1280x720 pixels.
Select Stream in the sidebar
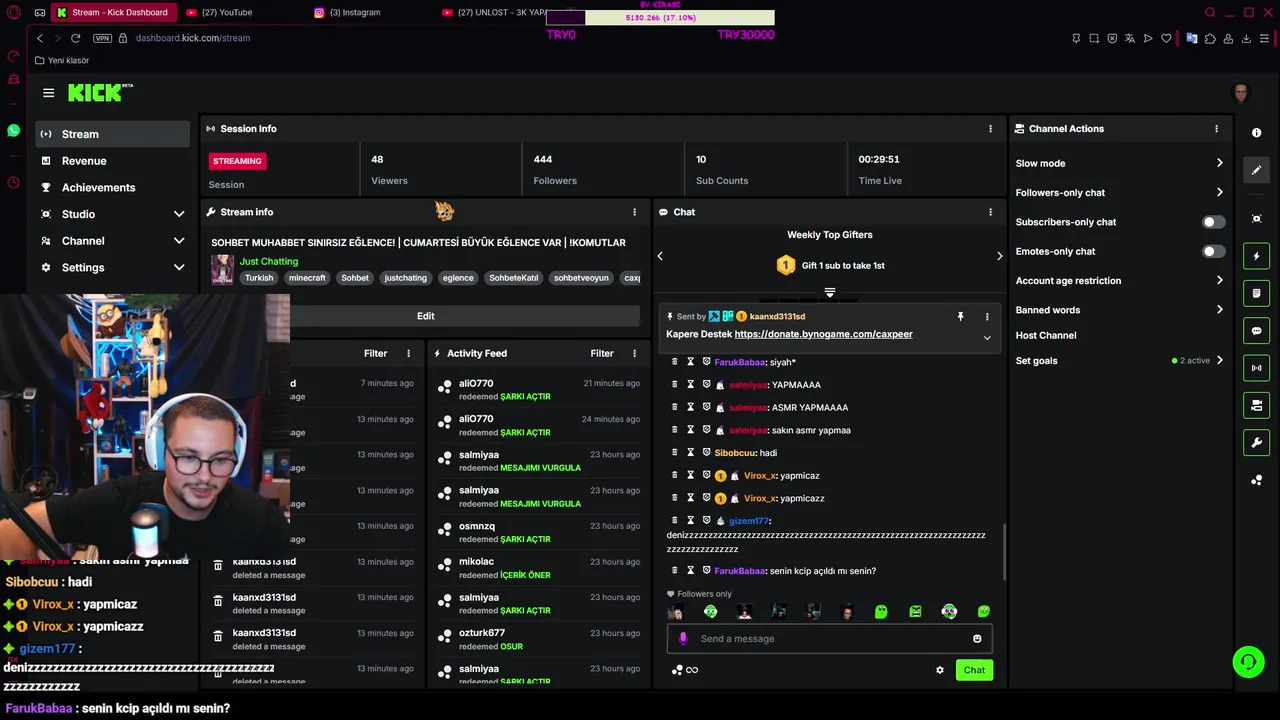112,134
